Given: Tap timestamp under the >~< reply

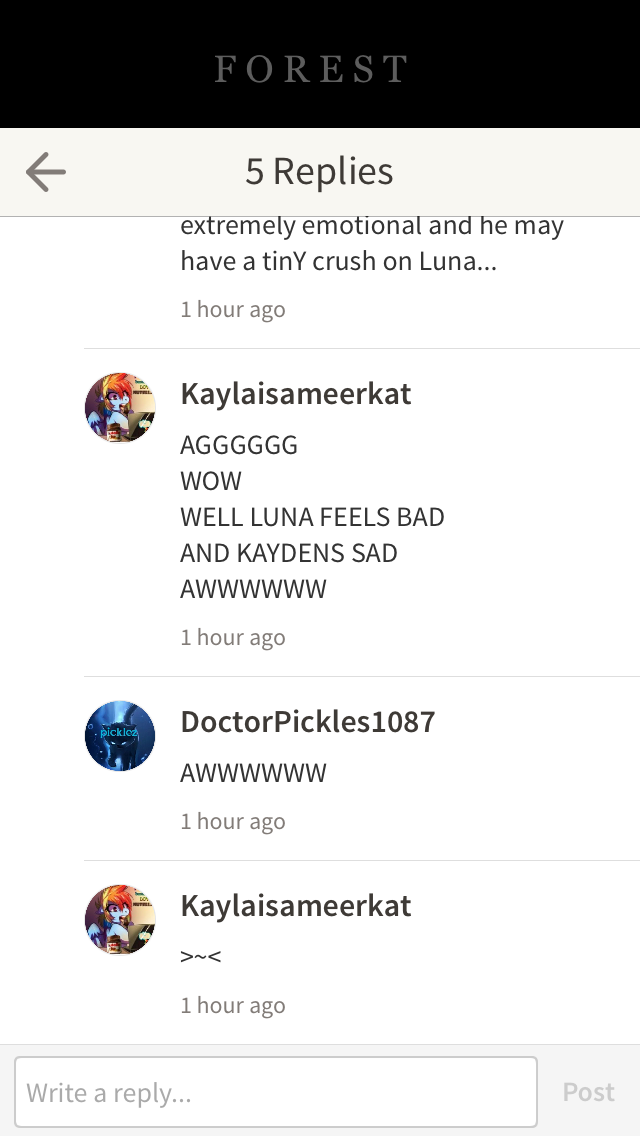Looking at the screenshot, I should tap(233, 1006).
